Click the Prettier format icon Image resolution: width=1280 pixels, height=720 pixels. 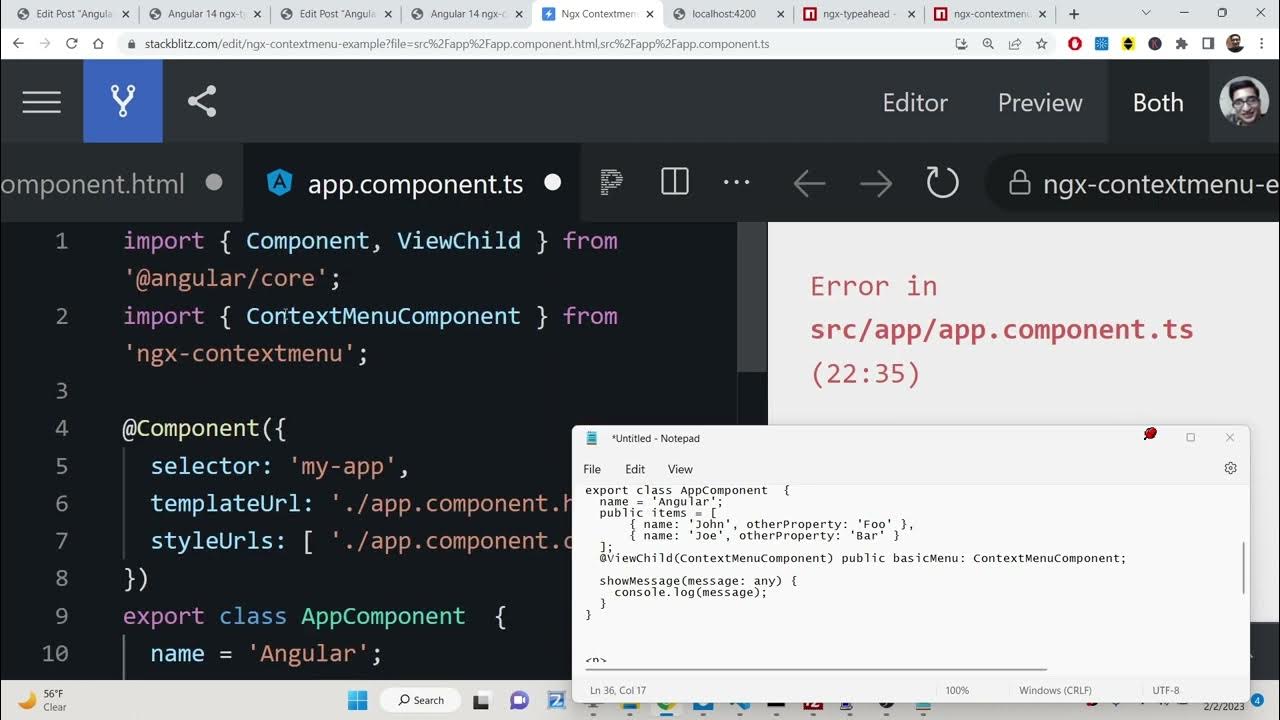[x=611, y=183]
